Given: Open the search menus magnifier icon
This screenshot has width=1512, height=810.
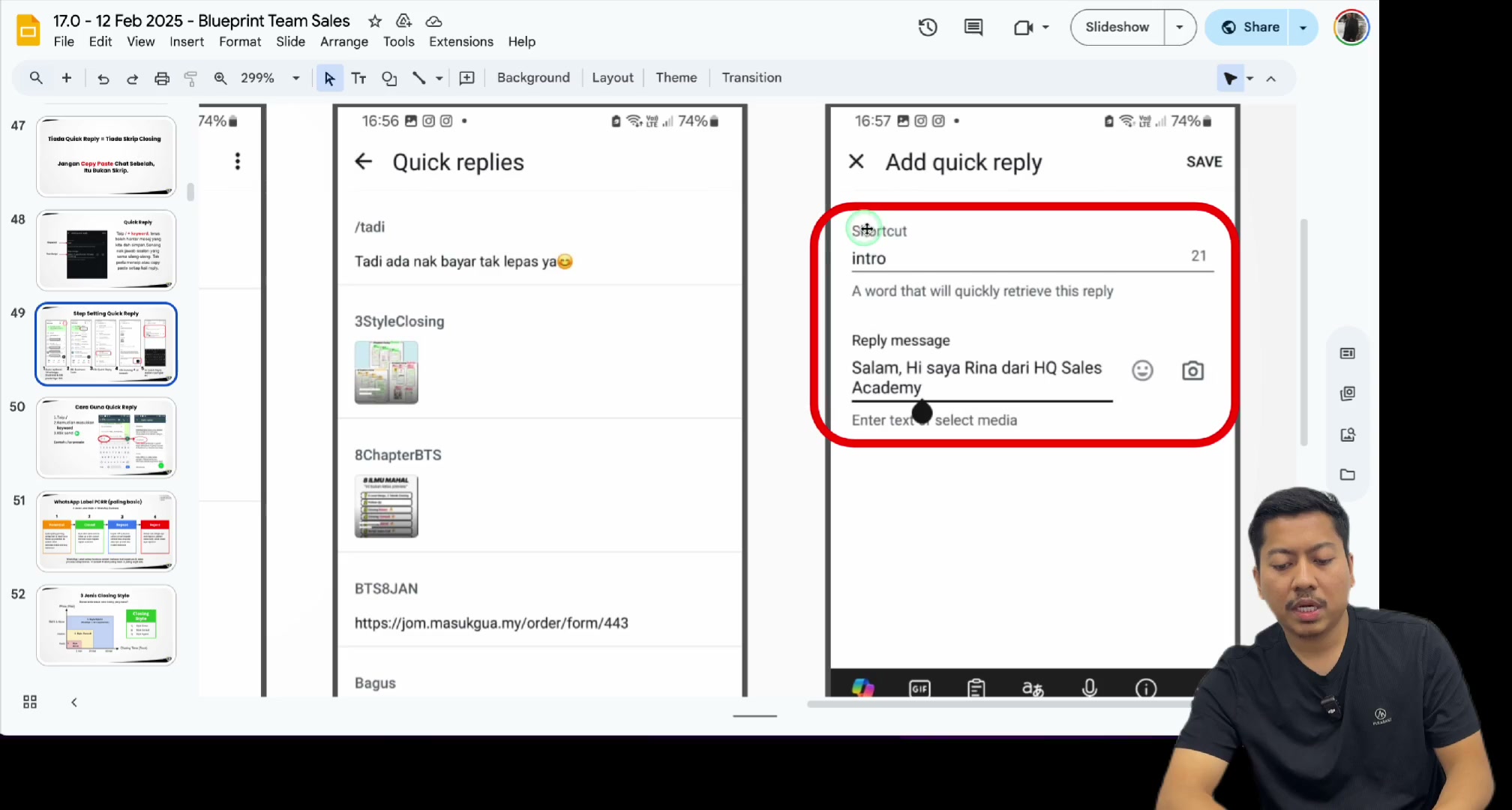Looking at the screenshot, I should pyautogui.click(x=36, y=78).
